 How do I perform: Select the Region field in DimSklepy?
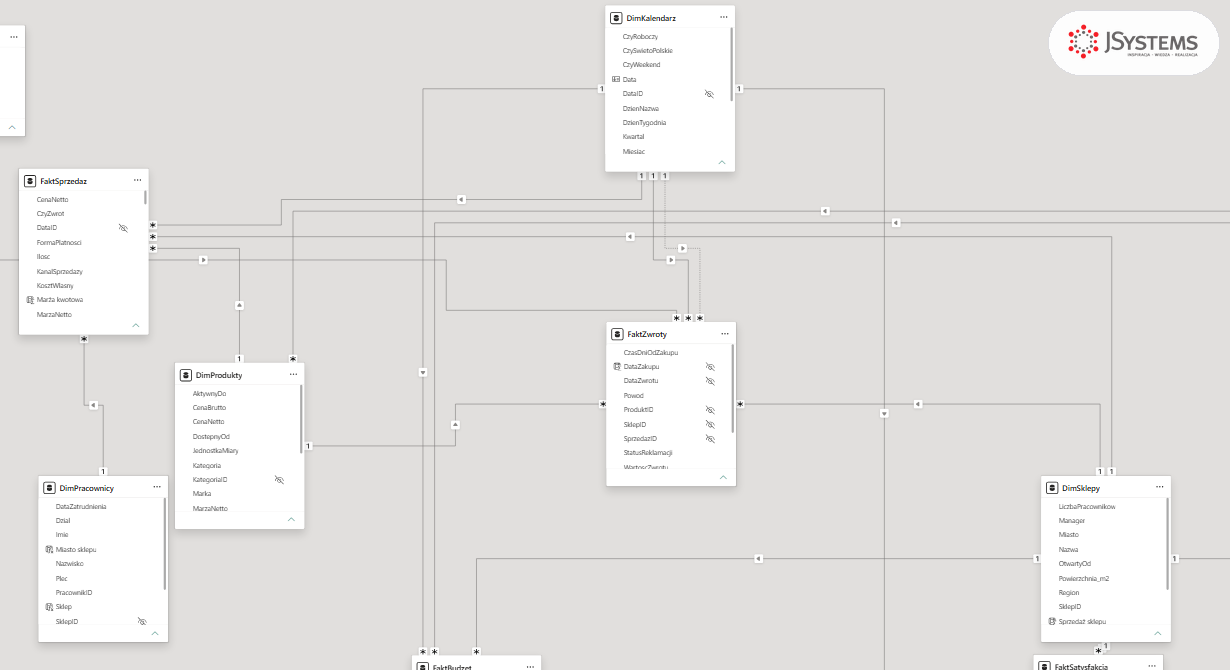point(1069,592)
